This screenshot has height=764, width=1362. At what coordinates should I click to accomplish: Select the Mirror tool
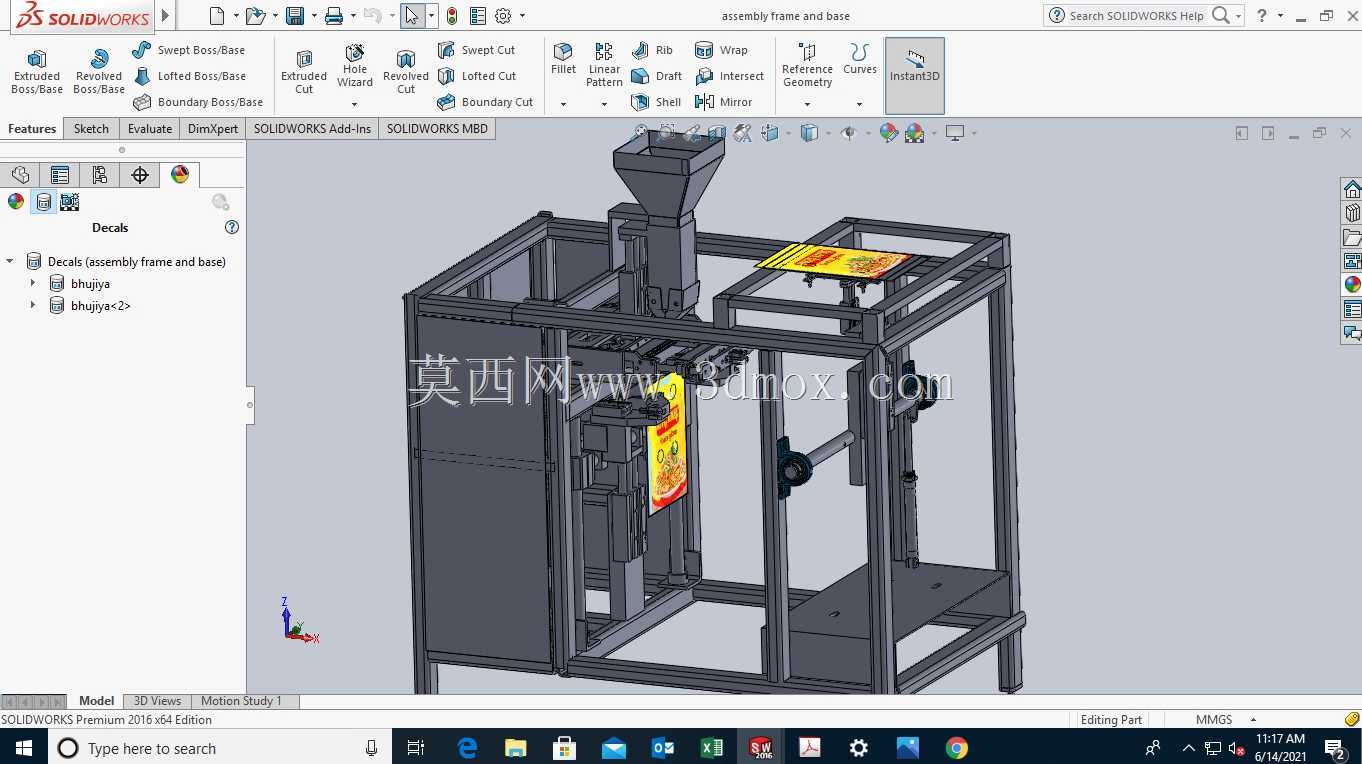tap(723, 102)
